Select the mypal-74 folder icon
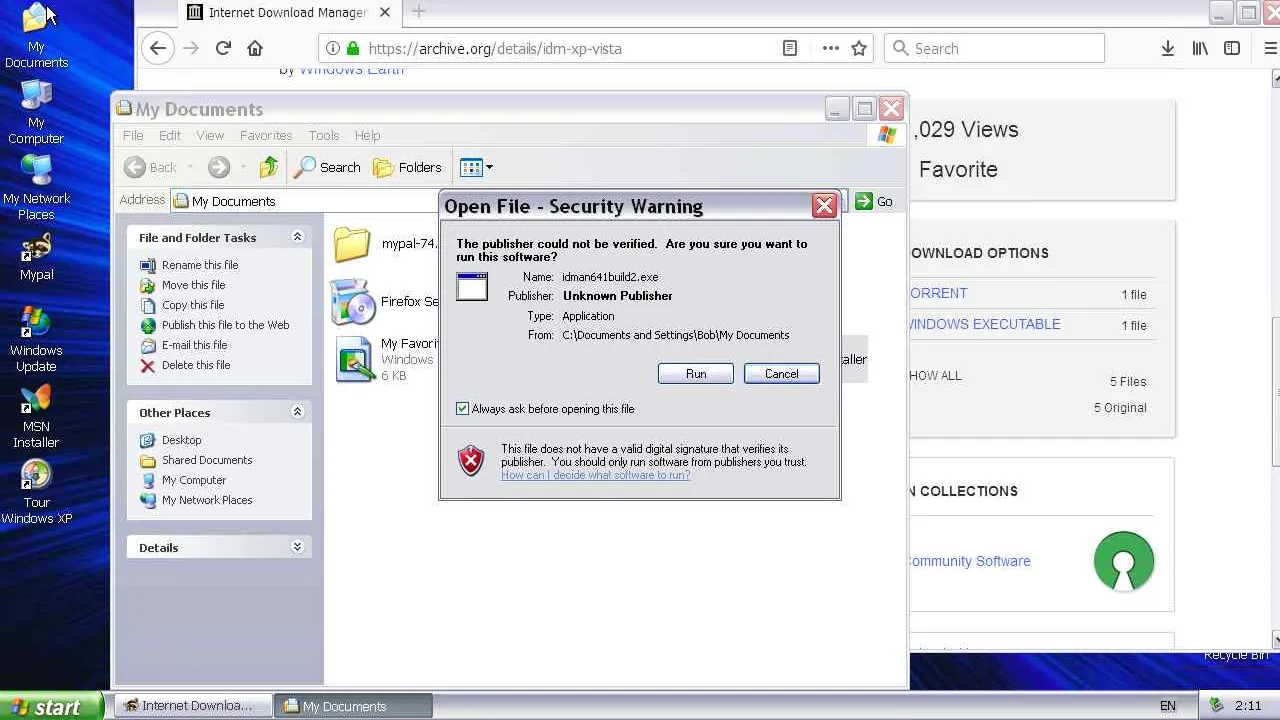 pos(352,243)
